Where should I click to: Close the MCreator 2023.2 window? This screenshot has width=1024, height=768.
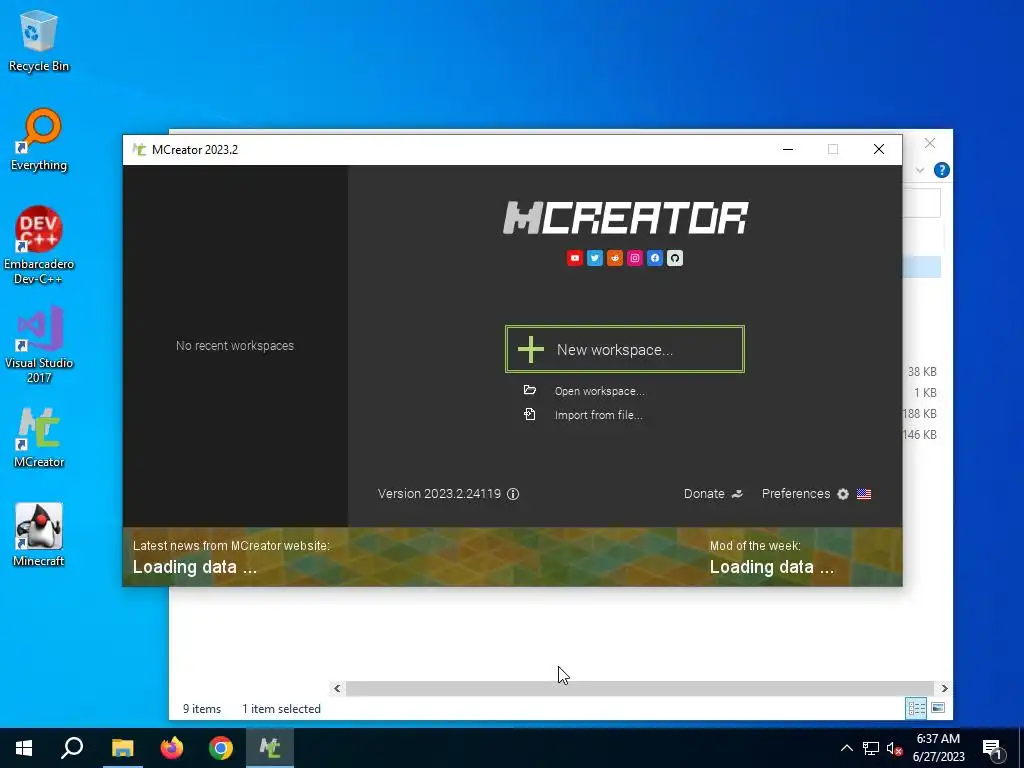(879, 150)
